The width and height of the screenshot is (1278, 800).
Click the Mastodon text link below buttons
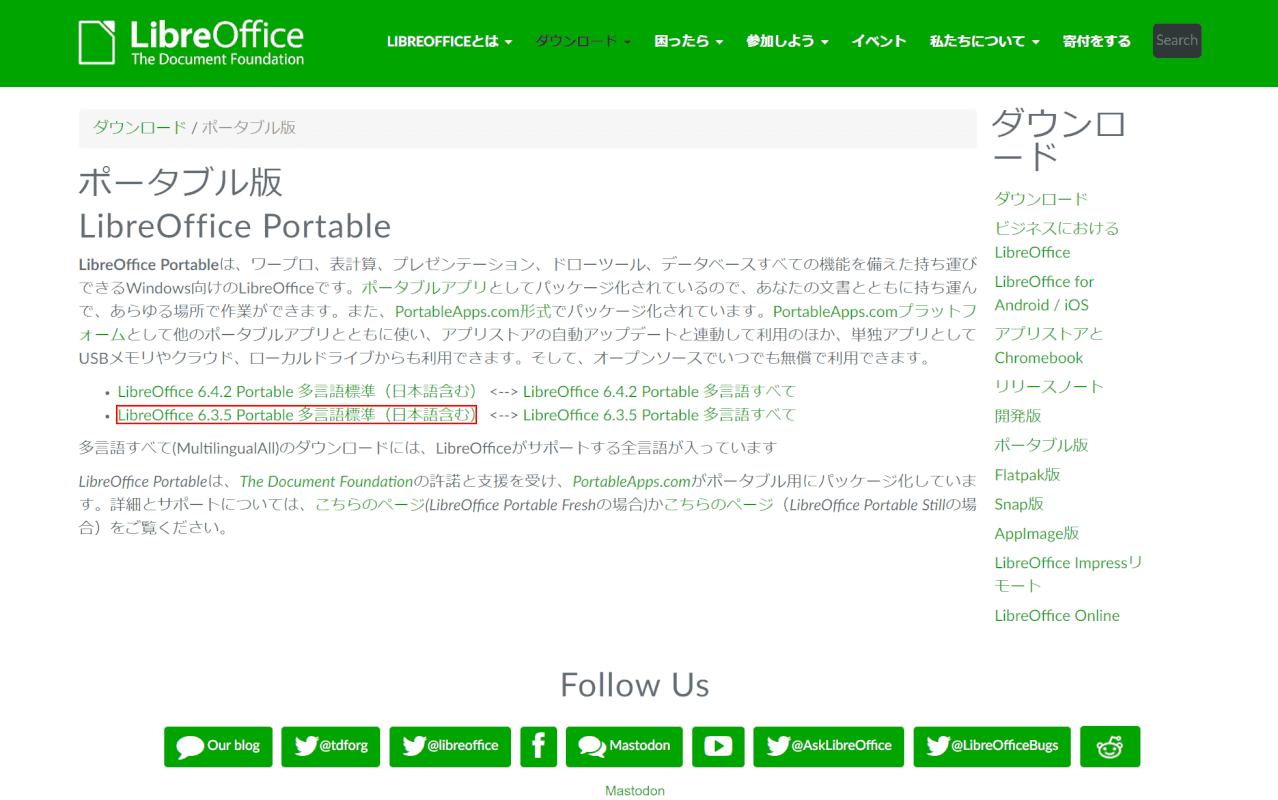(635, 790)
